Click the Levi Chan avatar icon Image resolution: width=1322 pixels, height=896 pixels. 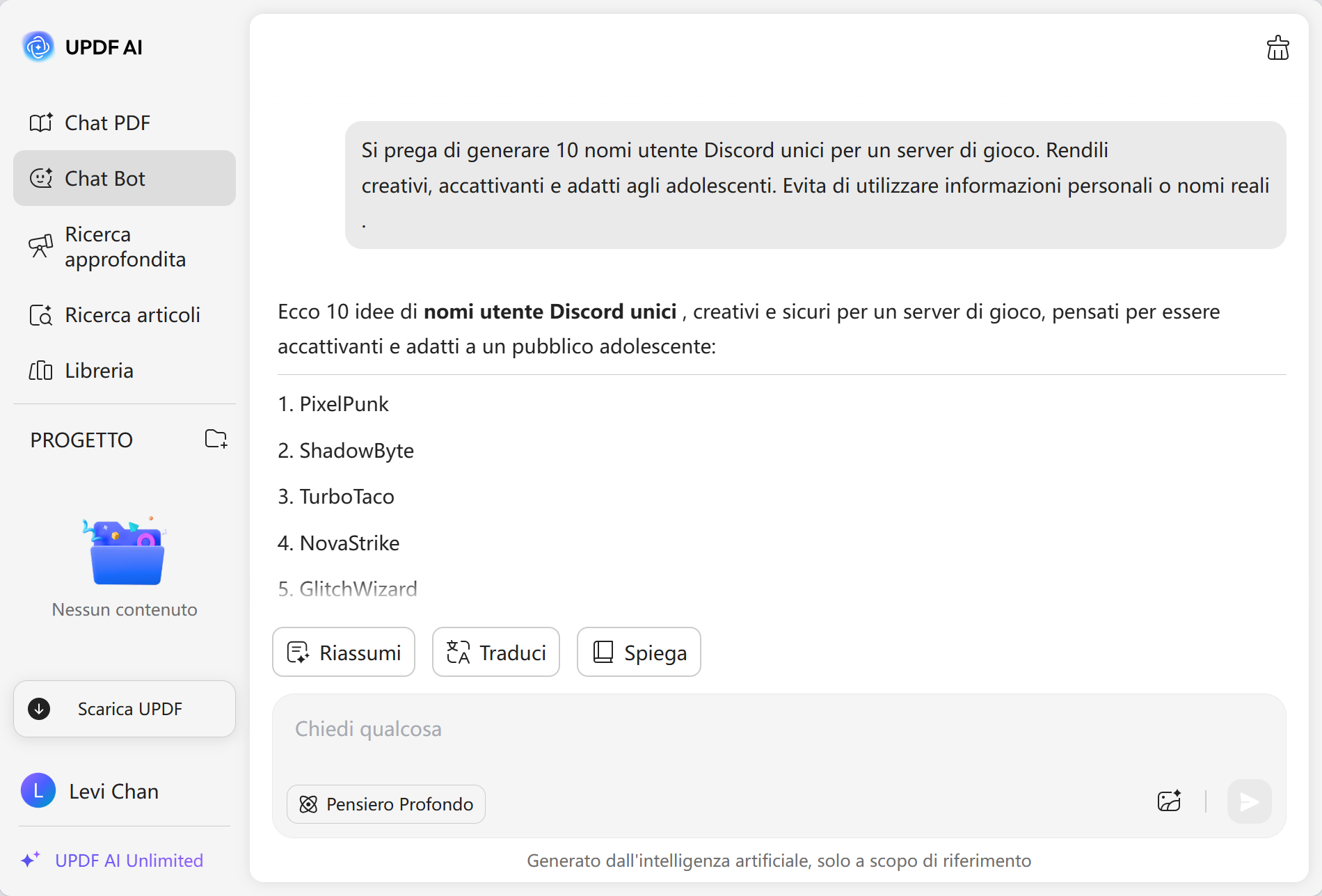pyautogui.click(x=38, y=791)
